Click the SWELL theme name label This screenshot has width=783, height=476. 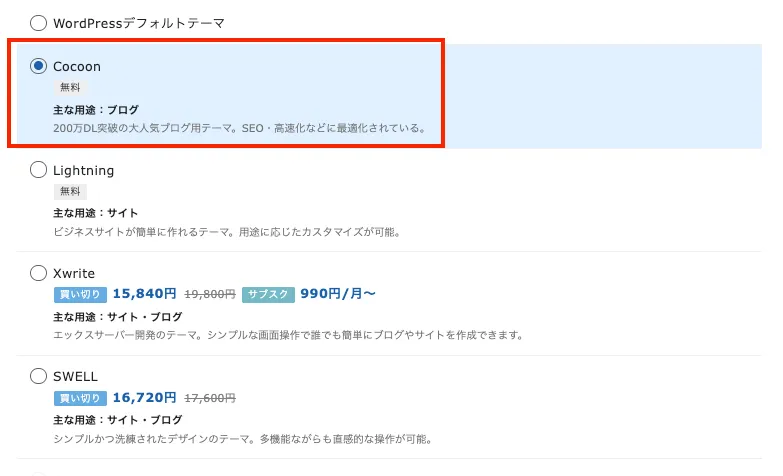pyautogui.click(x=75, y=376)
